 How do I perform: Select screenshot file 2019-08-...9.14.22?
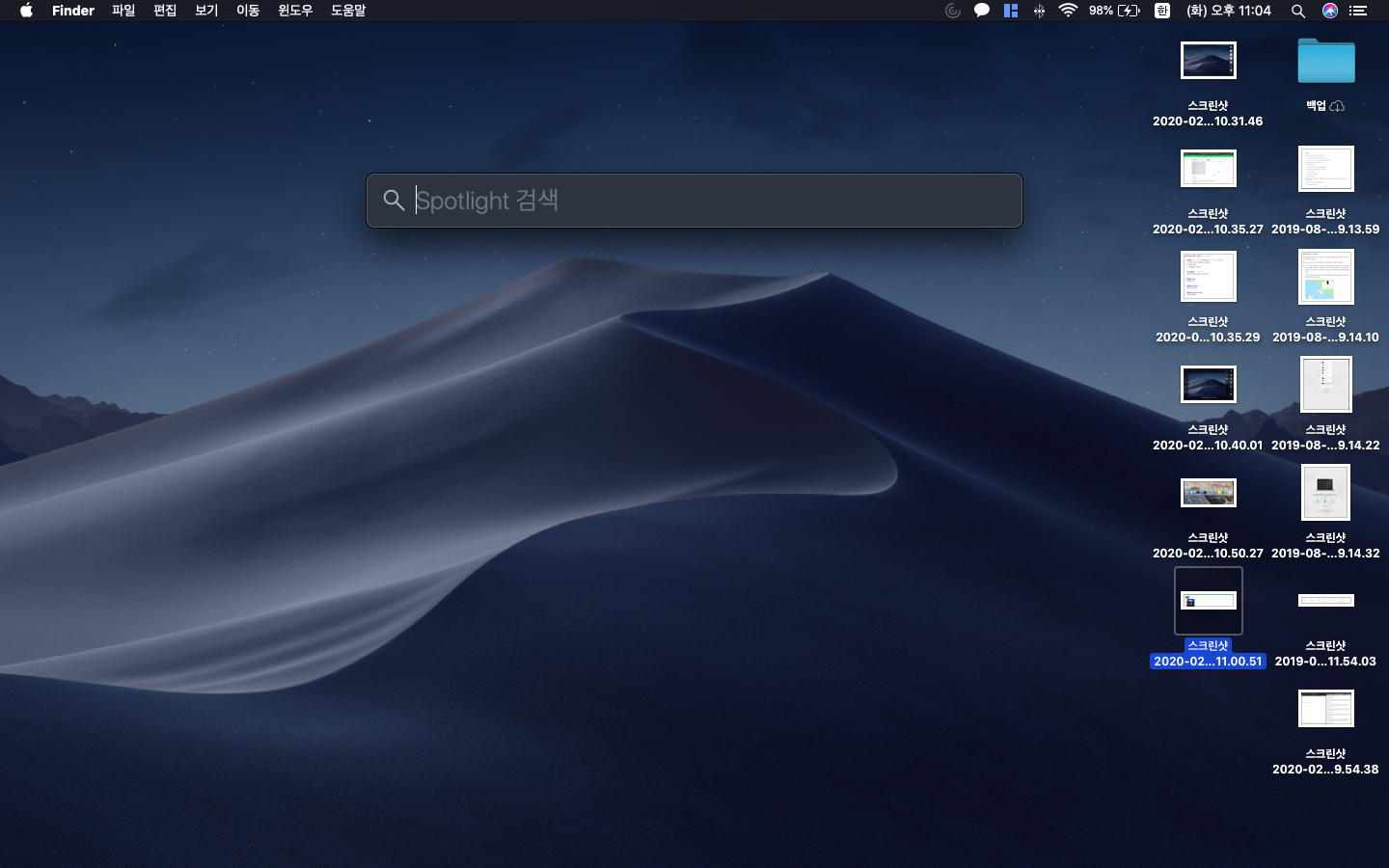[x=1326, y=385]
